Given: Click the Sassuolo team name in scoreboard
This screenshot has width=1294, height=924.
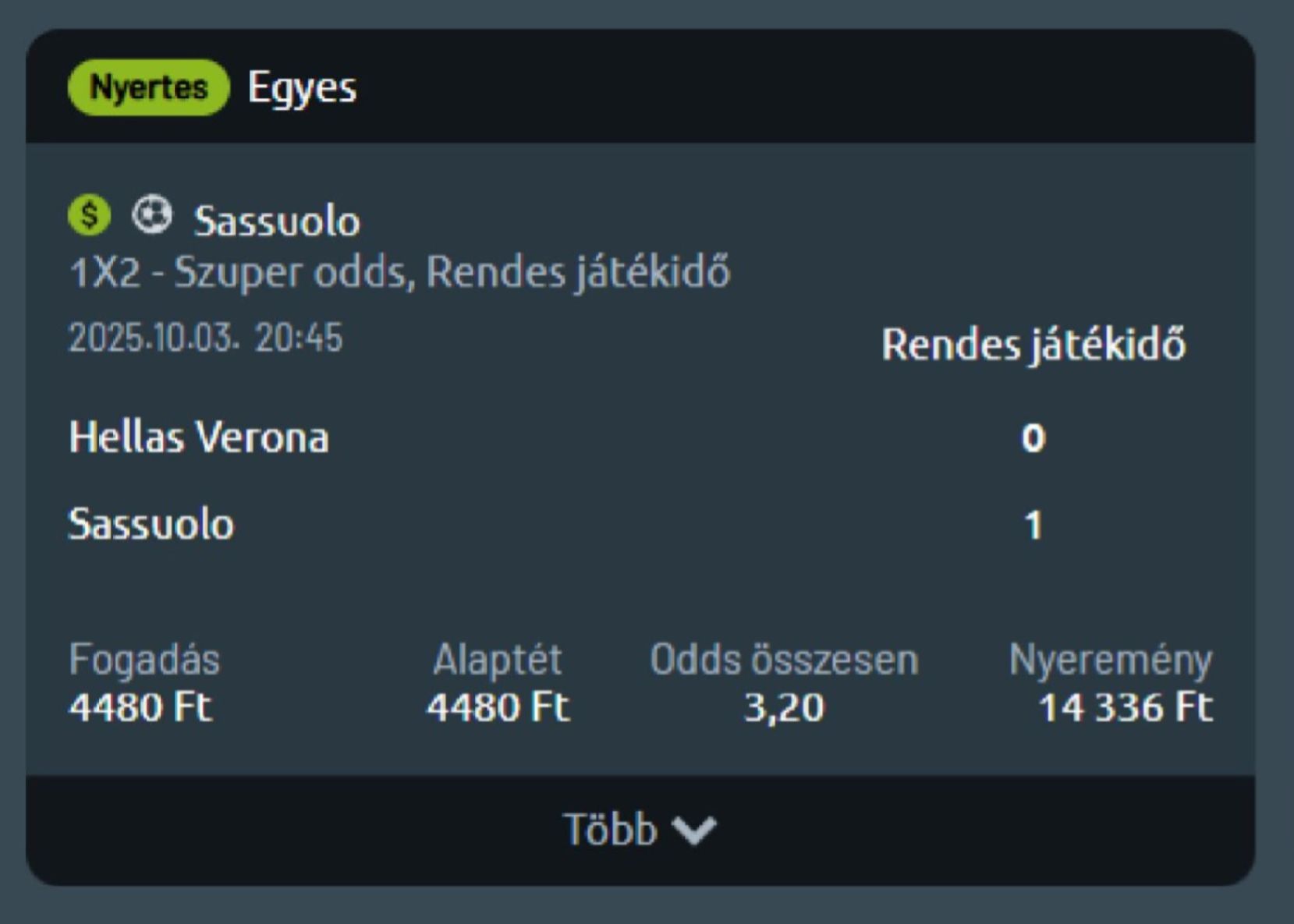Looking at the screenshot, I should click(x=151, y=524).
